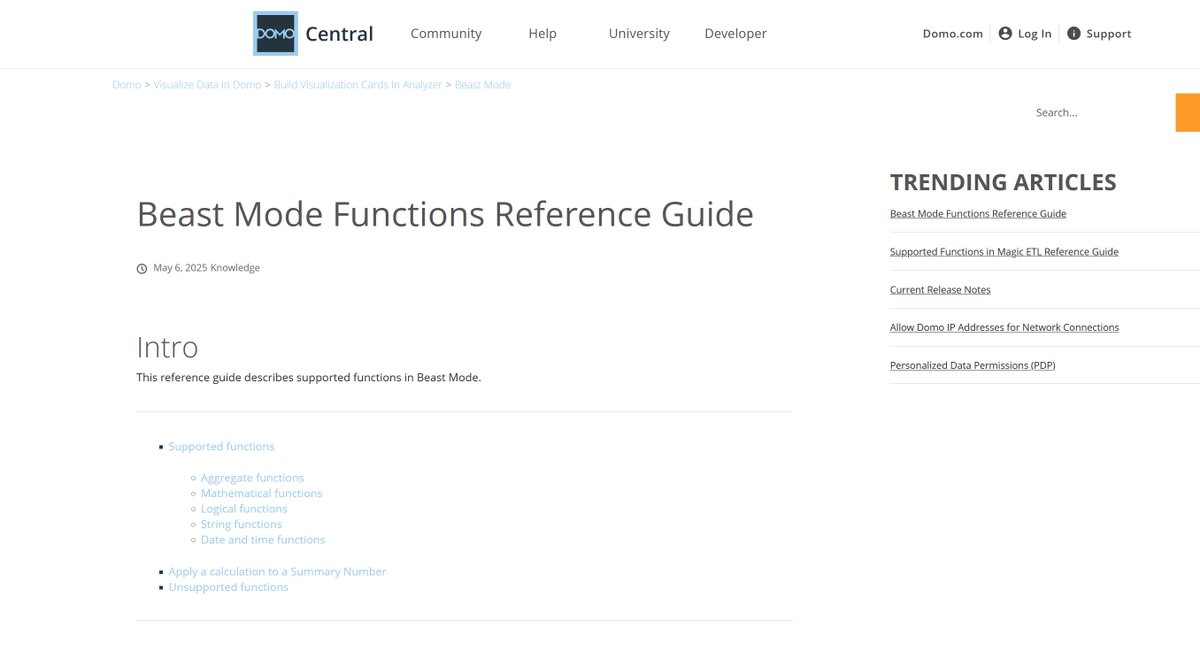Jump to Aggregate functions section

pos(252,478)
